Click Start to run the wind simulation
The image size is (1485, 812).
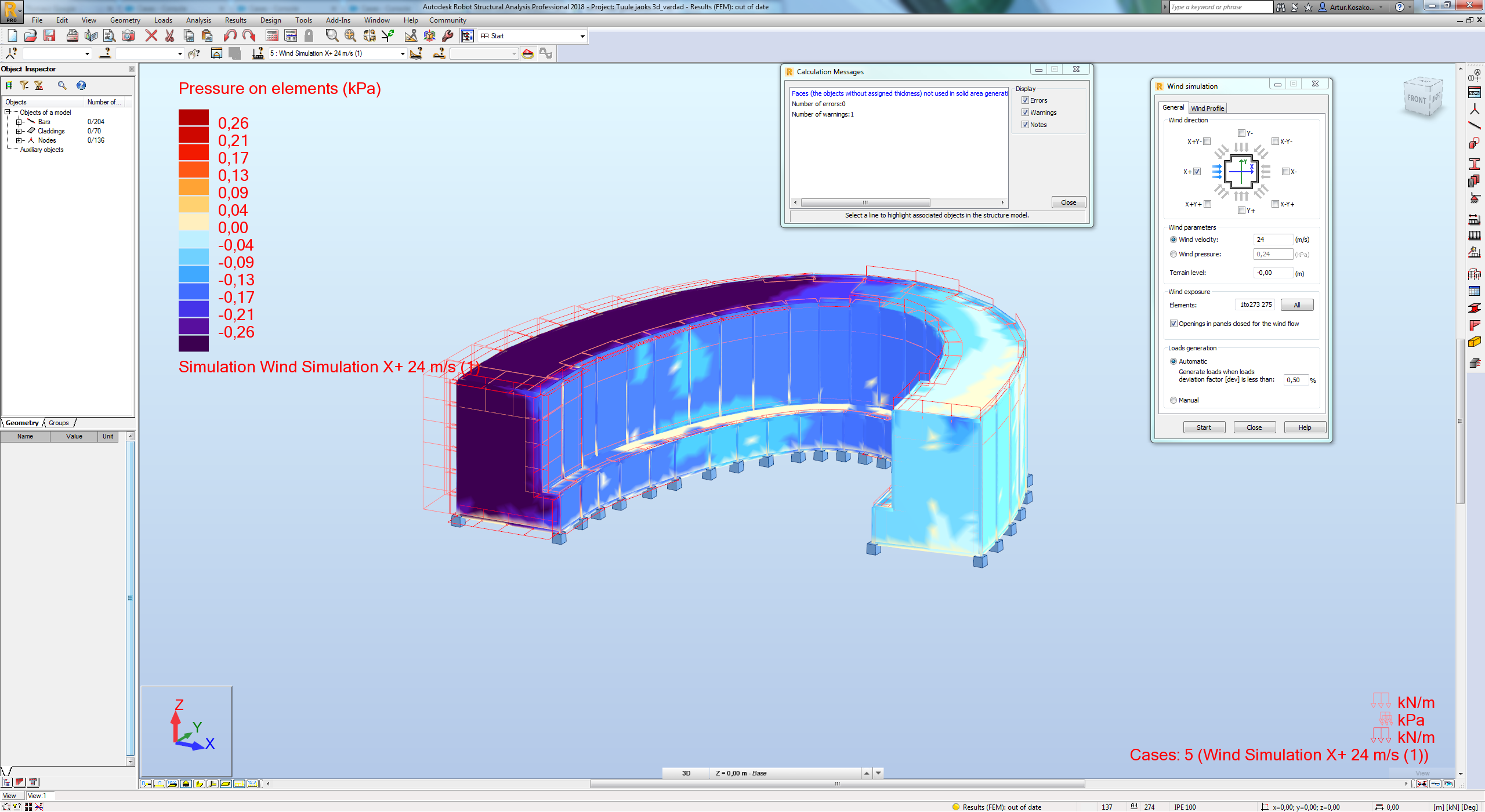[1204, 427]
